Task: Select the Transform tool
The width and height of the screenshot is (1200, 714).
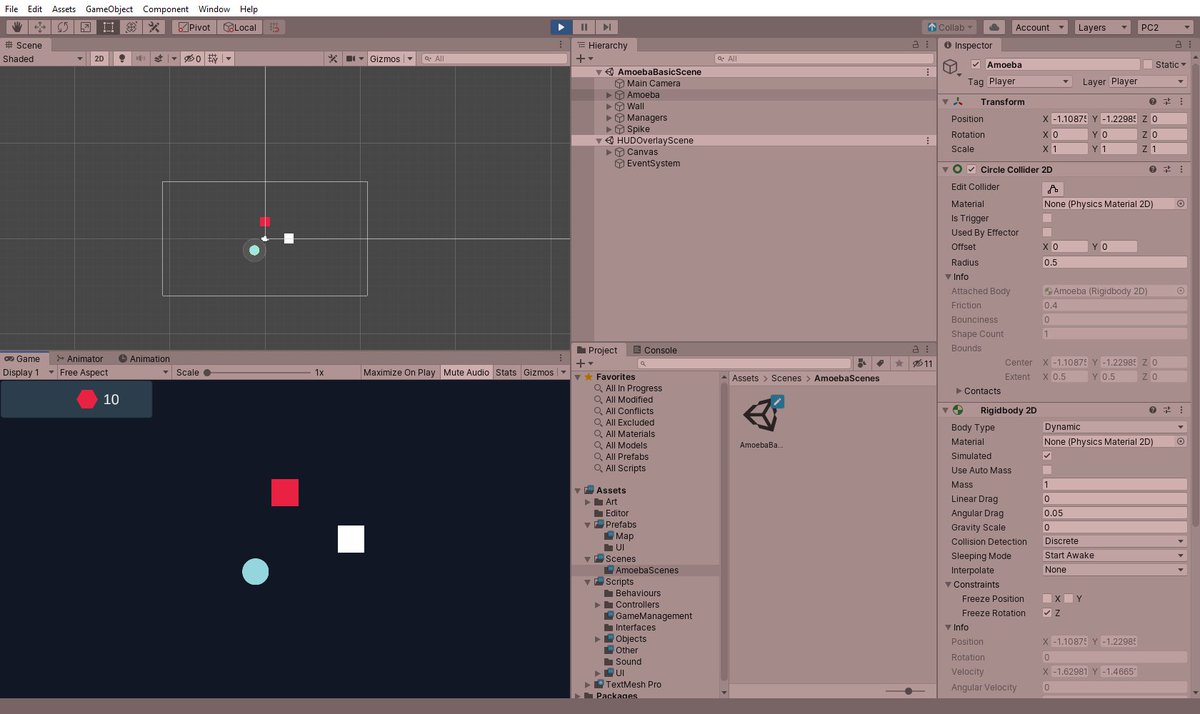Action: coord(131,27)
